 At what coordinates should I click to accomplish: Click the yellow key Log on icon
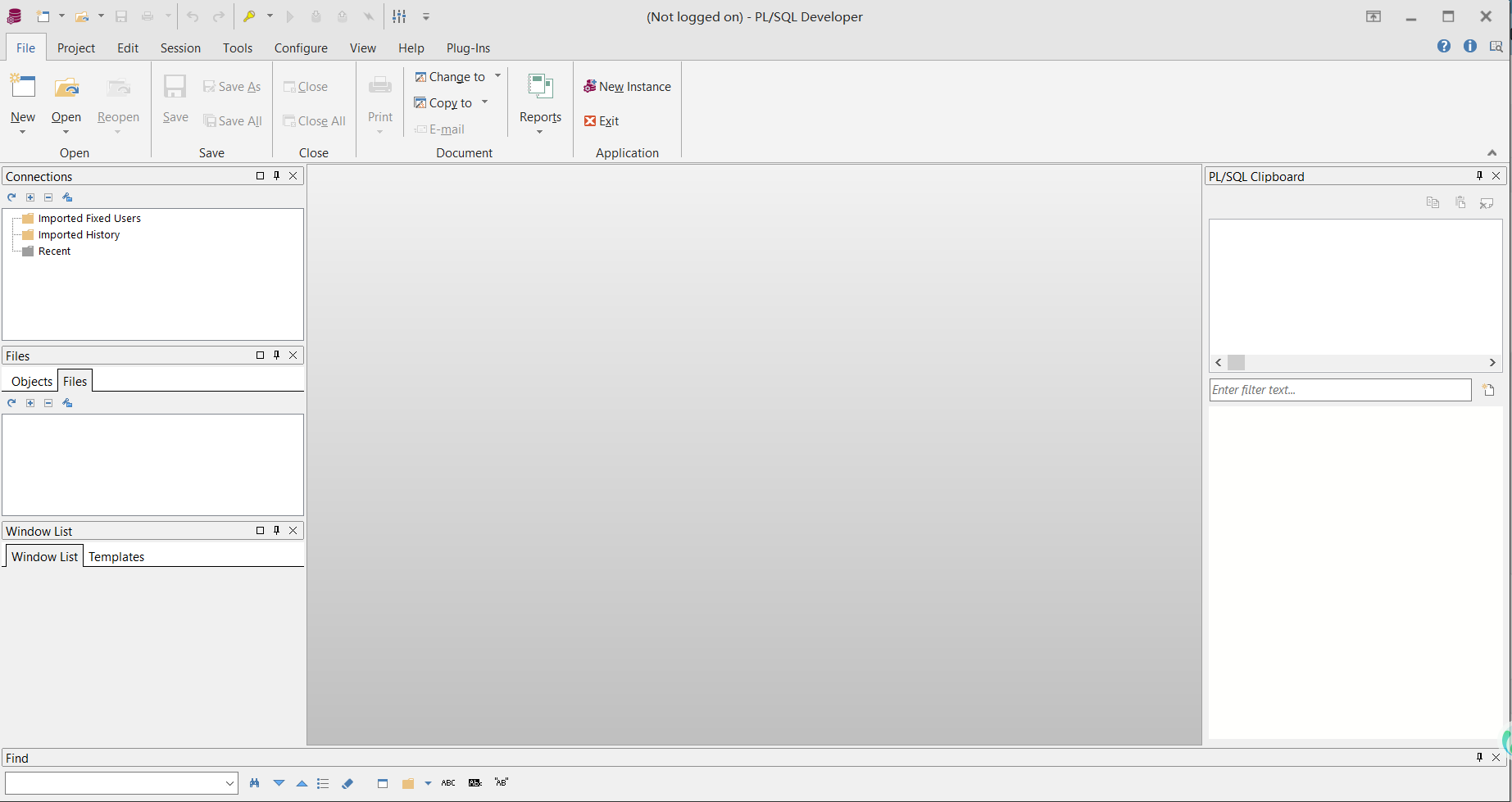point(249,16)
